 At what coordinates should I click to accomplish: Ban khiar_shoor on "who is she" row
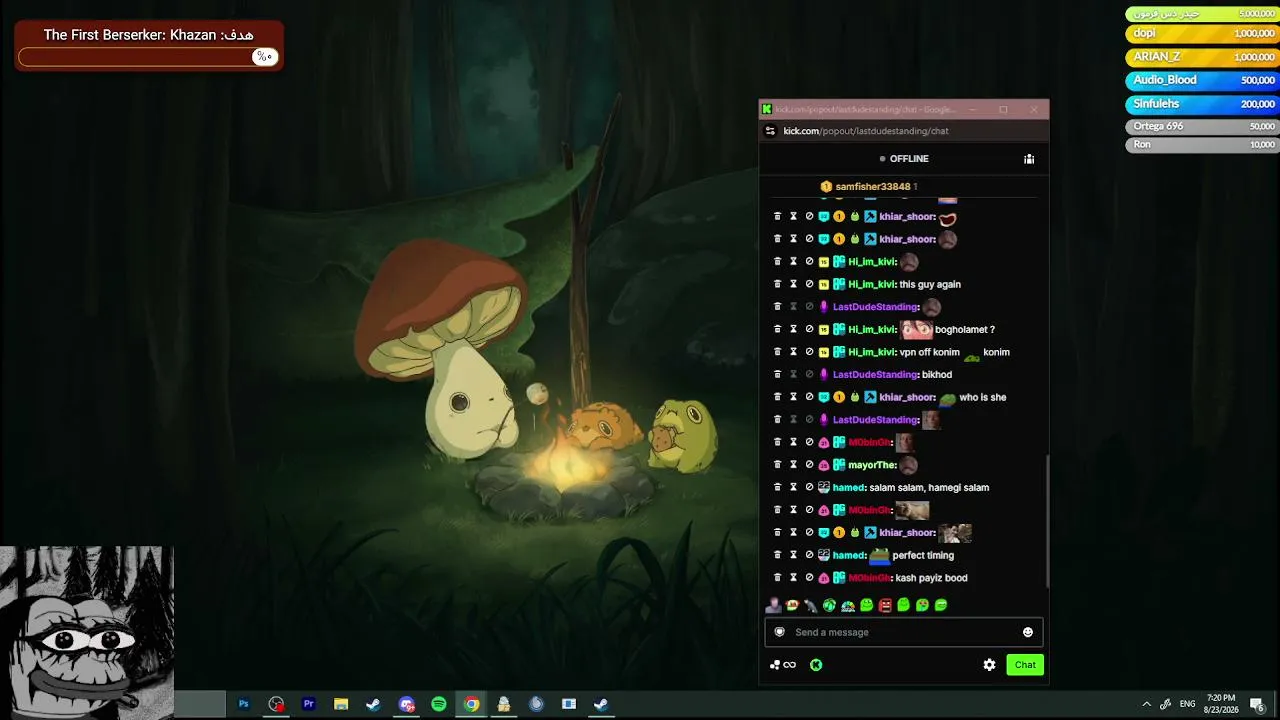[810, 397]
